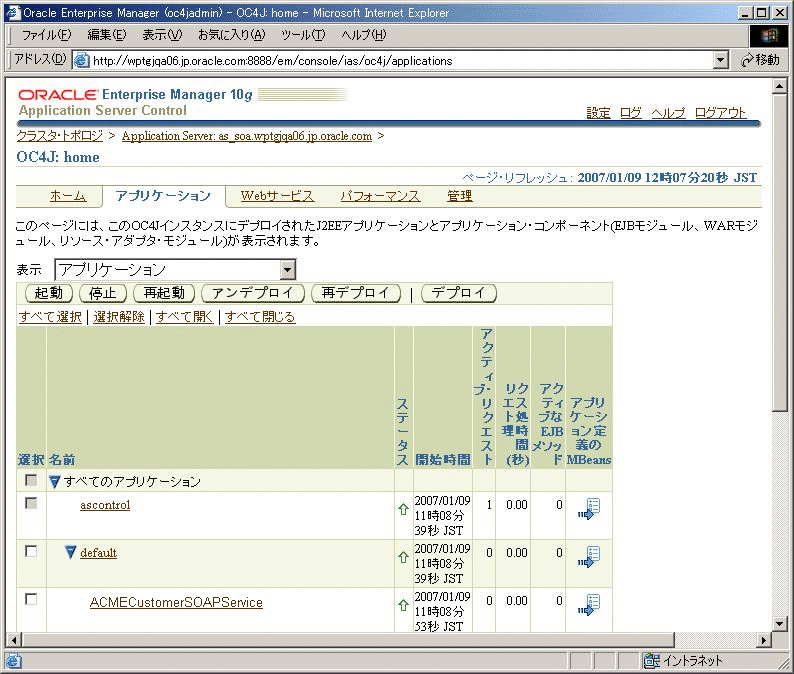Click the IE page icon in status bar
794x674 pixels.
click(x=13, y=660)
